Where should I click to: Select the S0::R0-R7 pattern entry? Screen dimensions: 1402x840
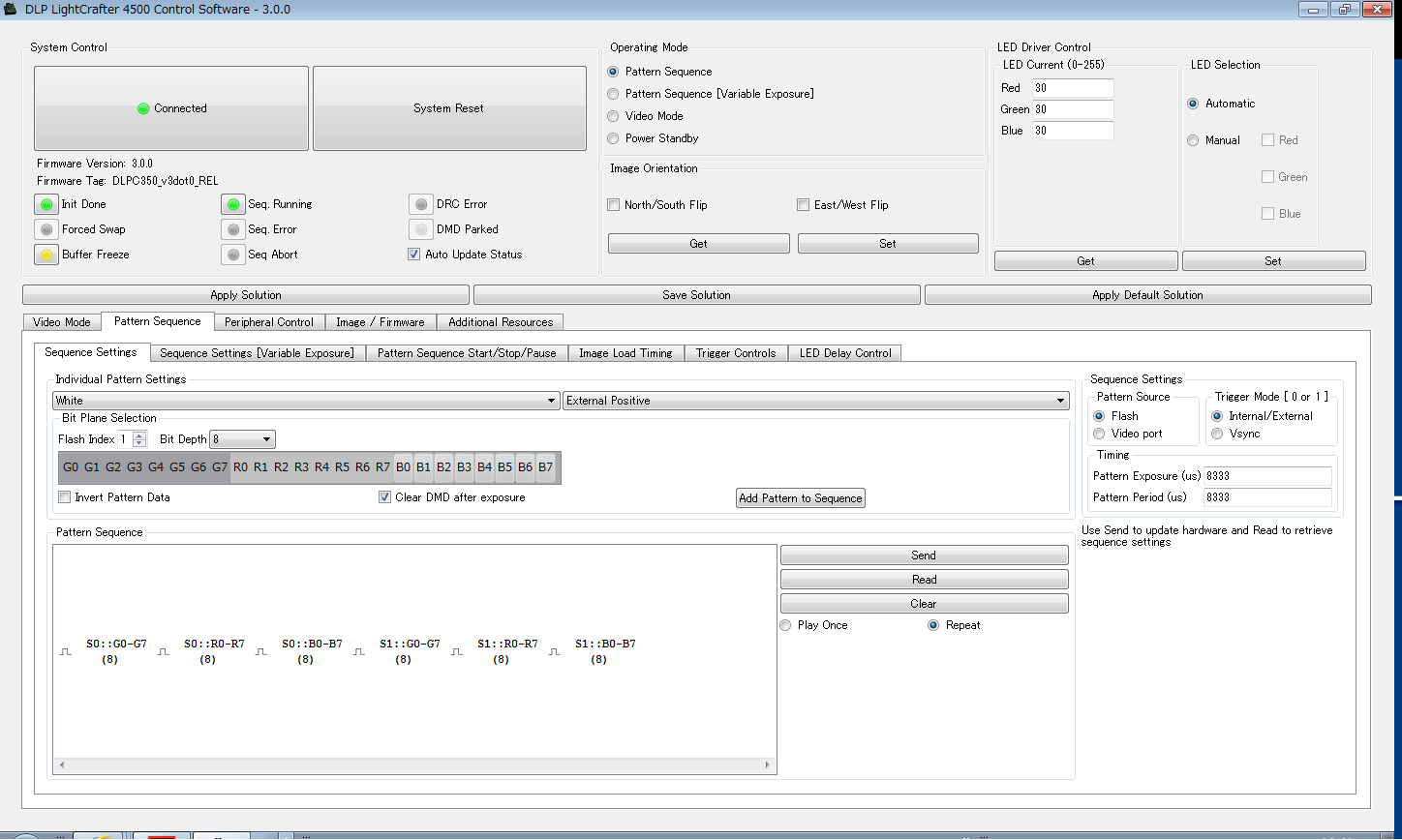[214, 651]
